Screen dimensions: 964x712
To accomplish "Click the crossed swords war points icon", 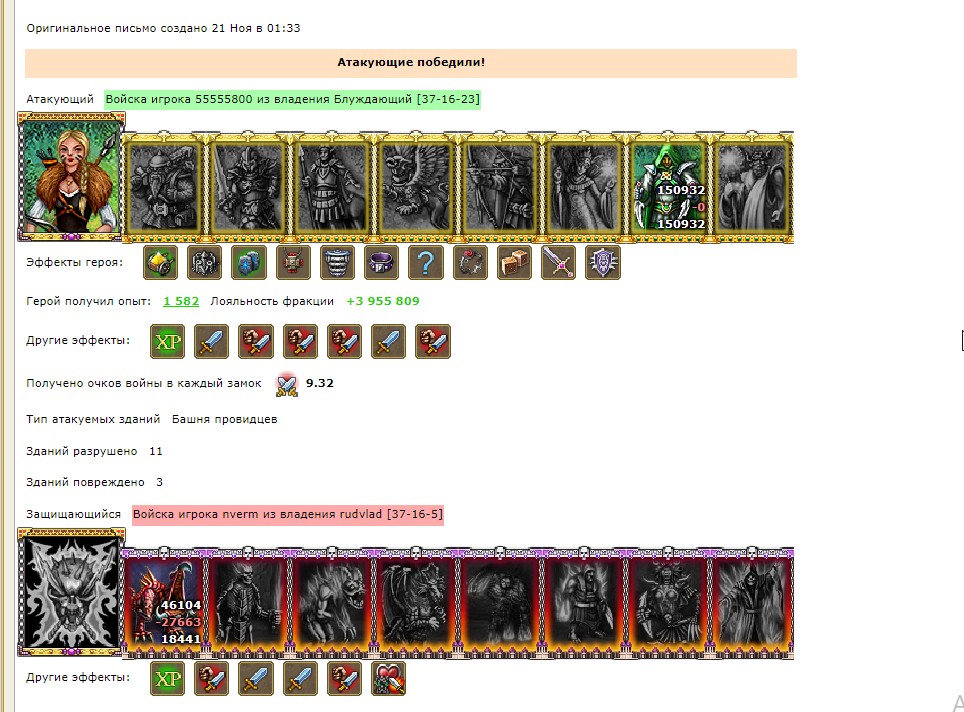I will click(287, 384).
